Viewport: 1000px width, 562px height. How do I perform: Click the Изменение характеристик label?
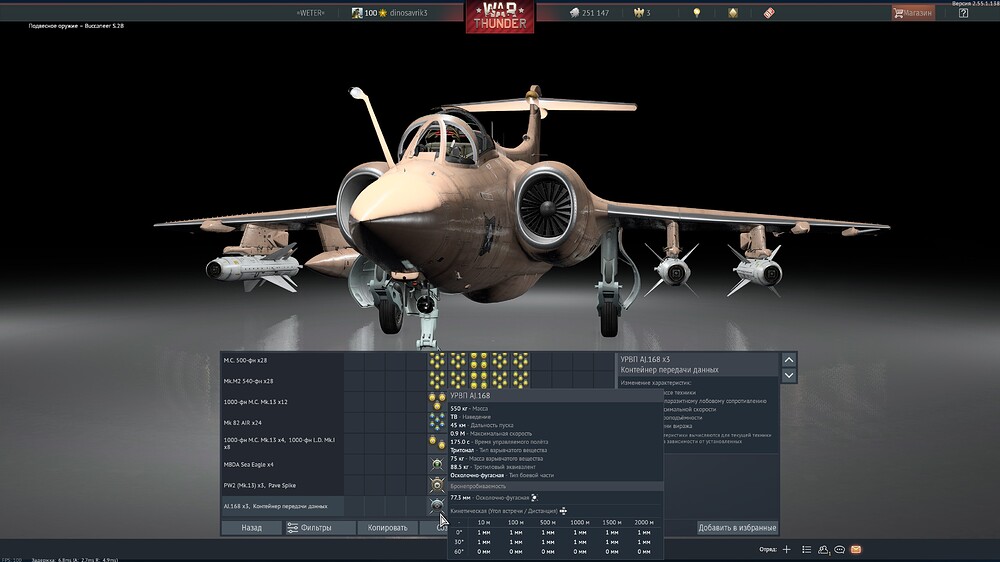click(x=656, y=383)
